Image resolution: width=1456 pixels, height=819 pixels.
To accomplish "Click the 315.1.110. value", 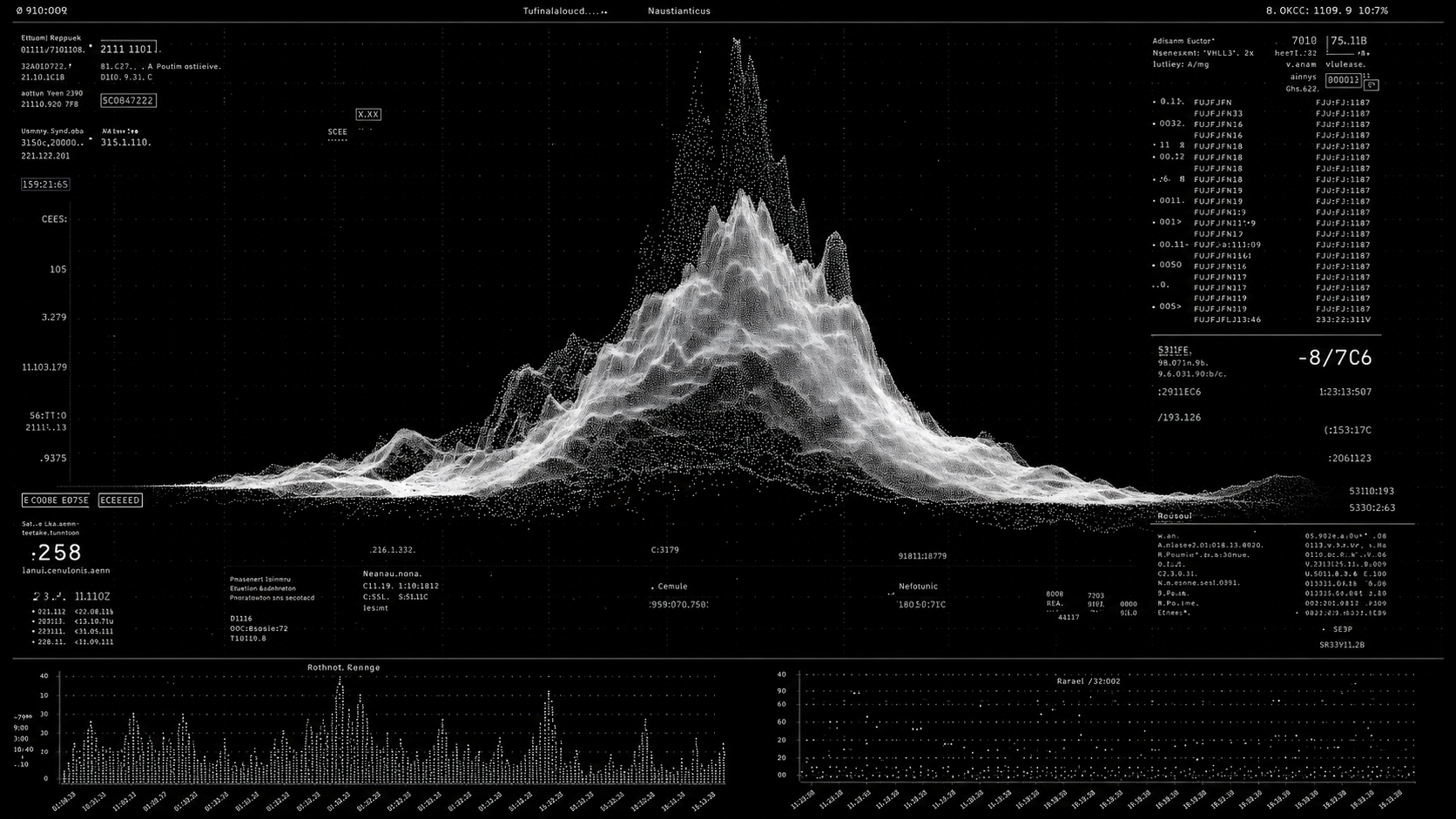I will tap(126, 142).
